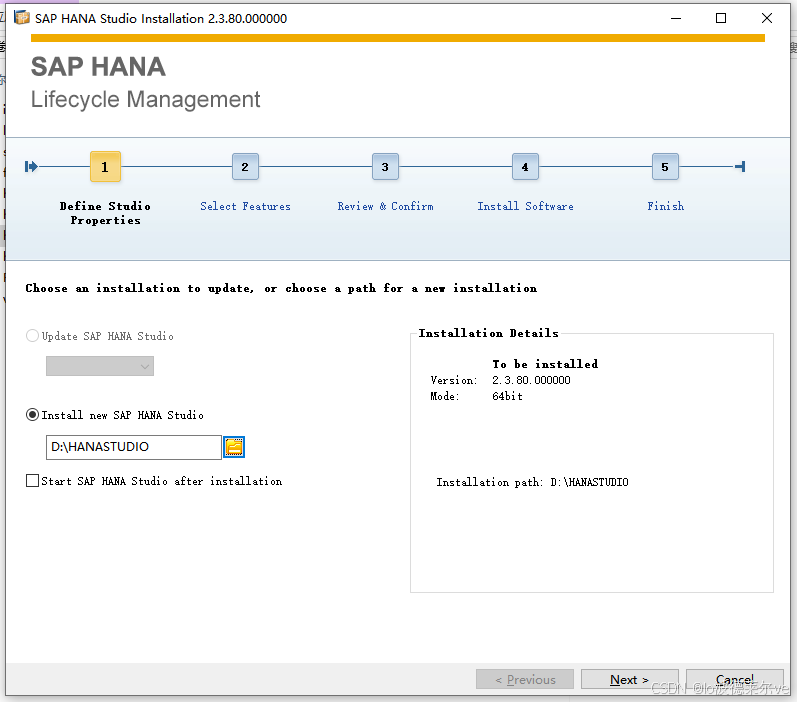Click the wizard start arrow icon

point(31,166)
